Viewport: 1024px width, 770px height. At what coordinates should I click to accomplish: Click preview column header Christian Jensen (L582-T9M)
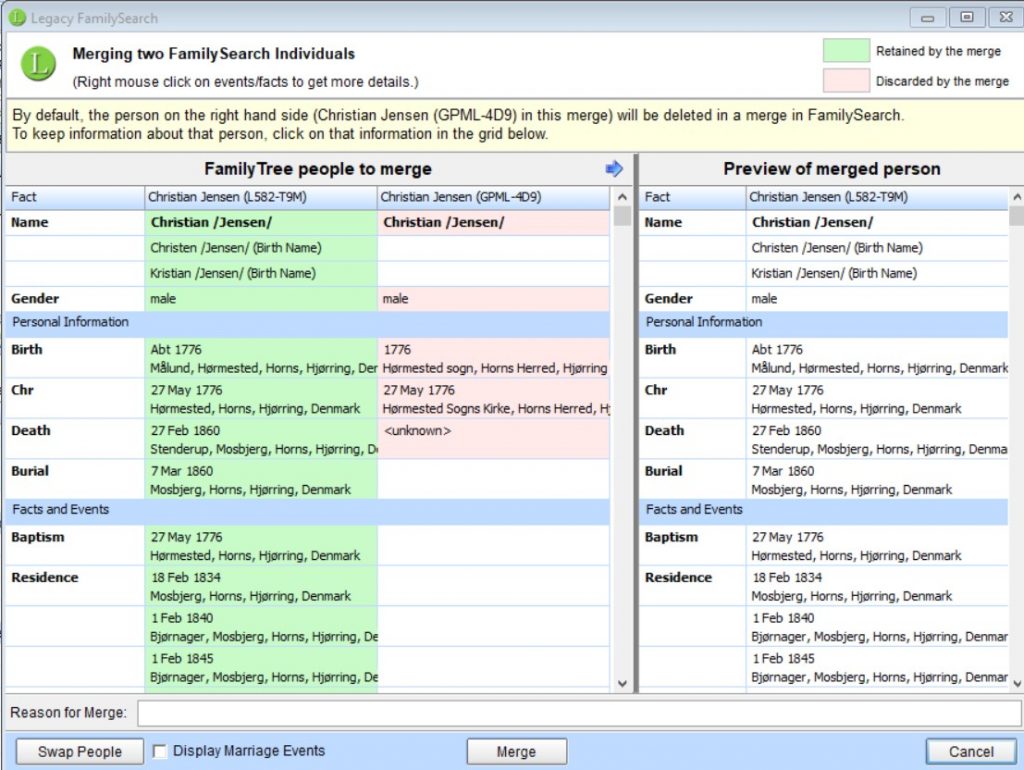pos(877,197)
